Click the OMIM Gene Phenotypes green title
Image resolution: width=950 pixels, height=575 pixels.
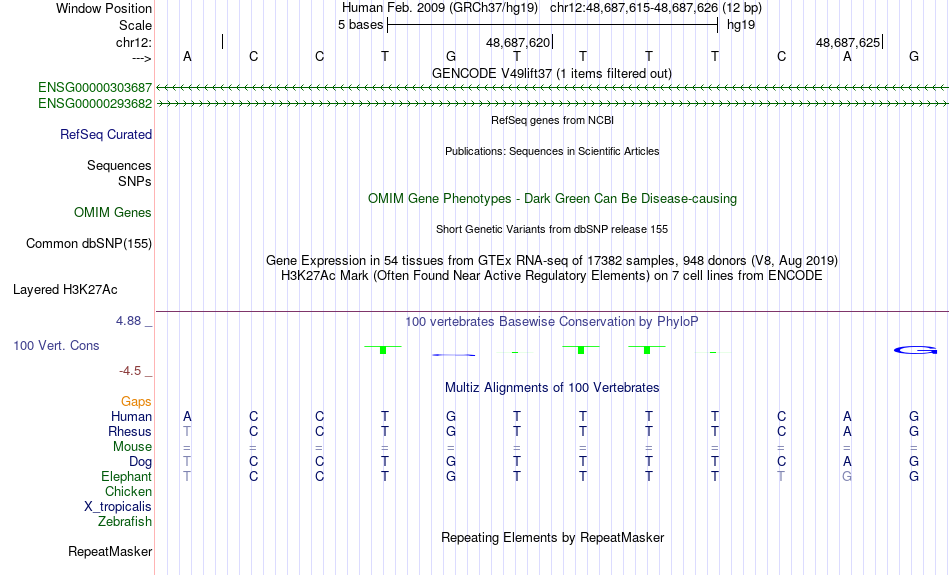[553, 199]
